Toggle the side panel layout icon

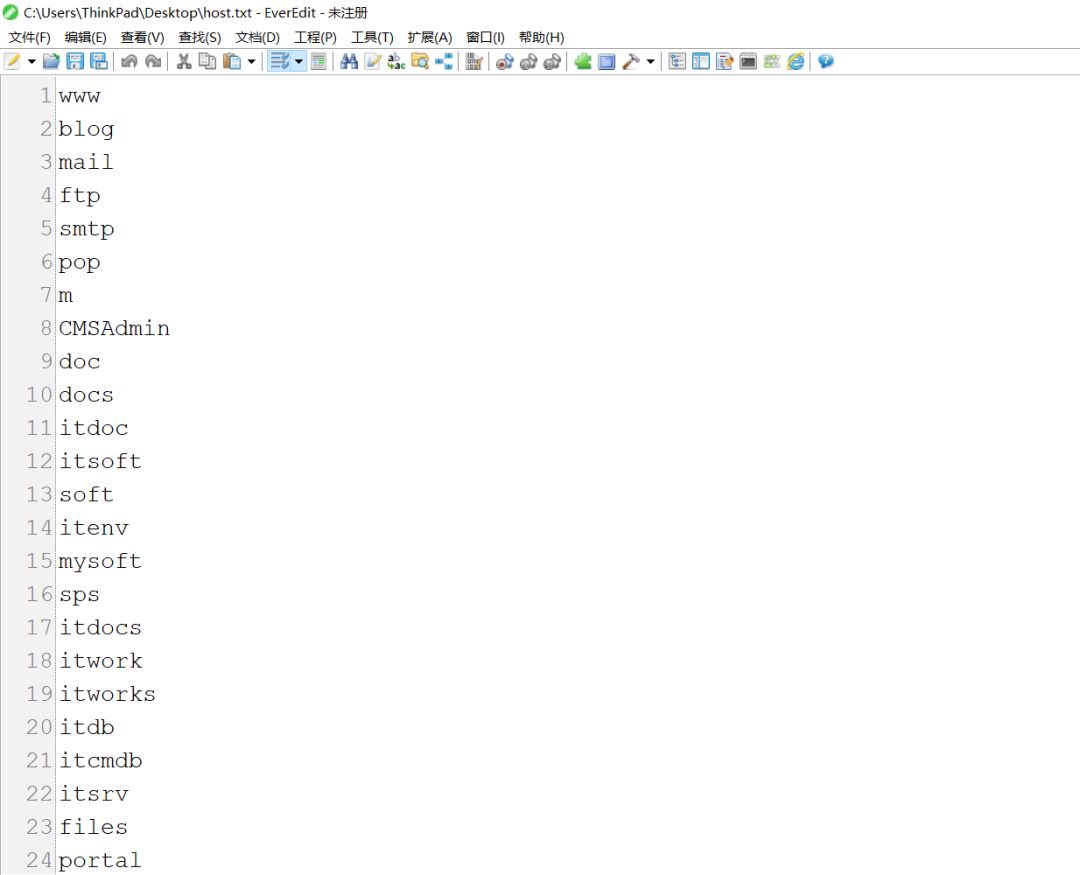(x=701, y=61)
